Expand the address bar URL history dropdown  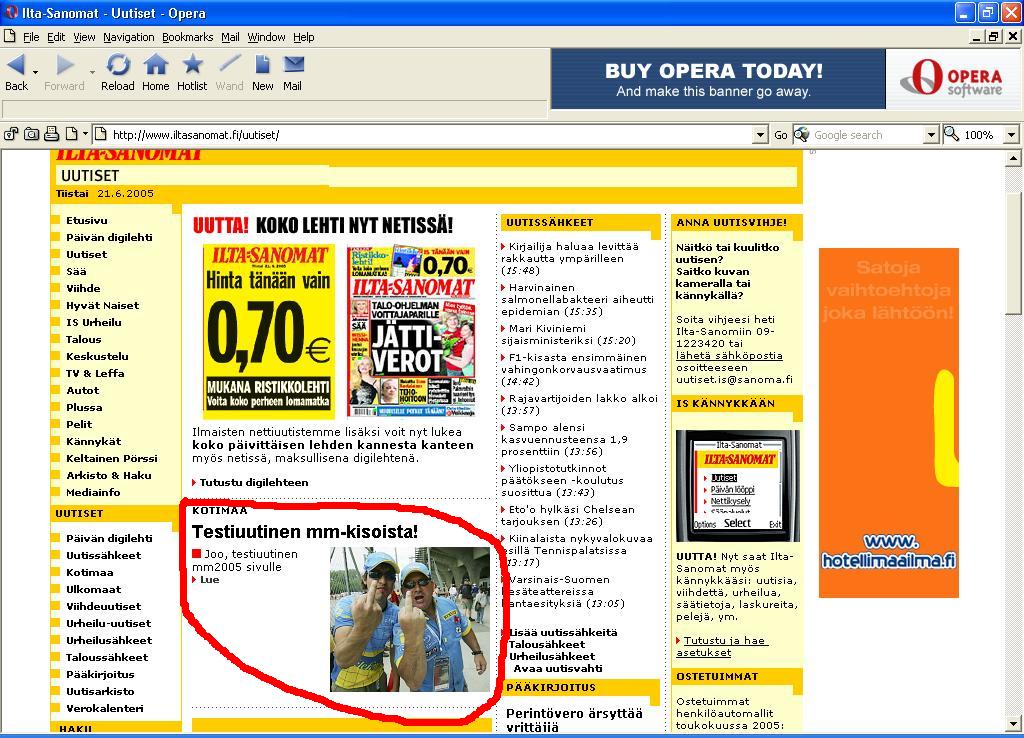[762, 135]
